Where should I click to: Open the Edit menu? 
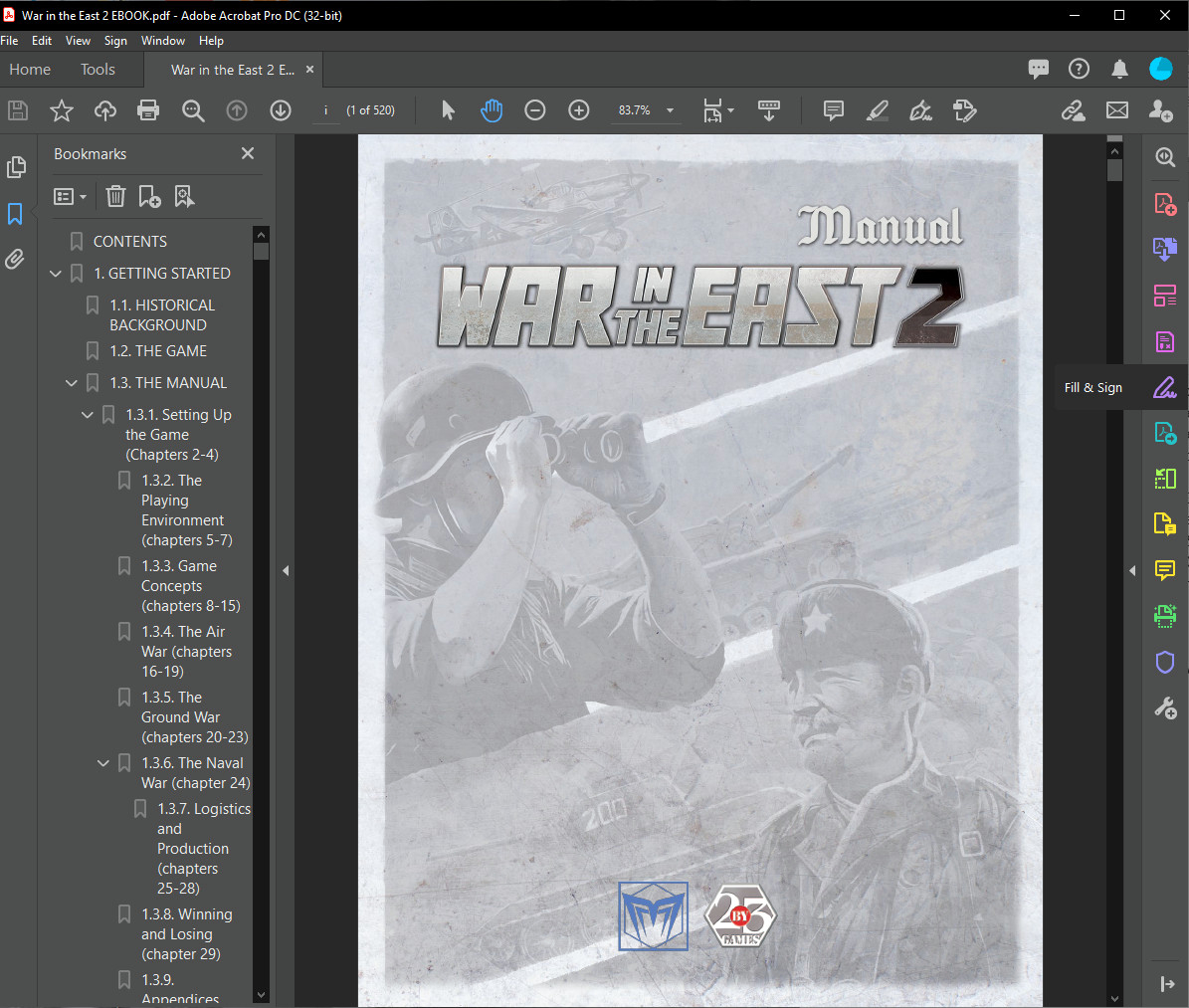[x=42, y=41]
